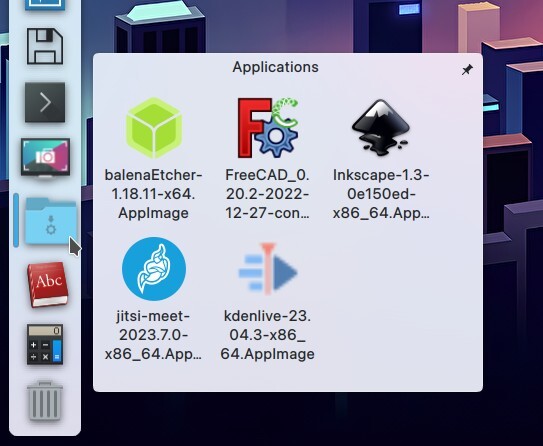The image size is (543, 446).
Task: Click the Inkscape-1.3-0e150ed file label
Action: click(381, 194)
